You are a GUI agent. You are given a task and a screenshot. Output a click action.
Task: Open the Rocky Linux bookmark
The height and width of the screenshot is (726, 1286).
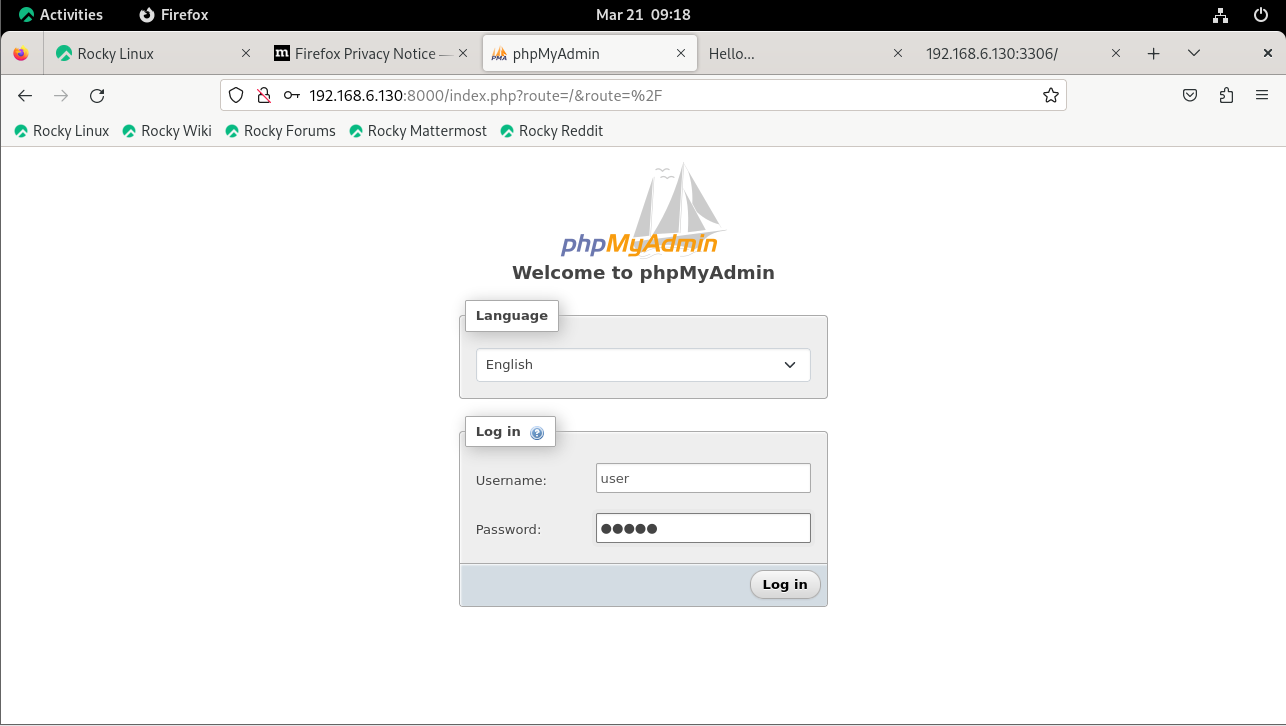point(61,131)
